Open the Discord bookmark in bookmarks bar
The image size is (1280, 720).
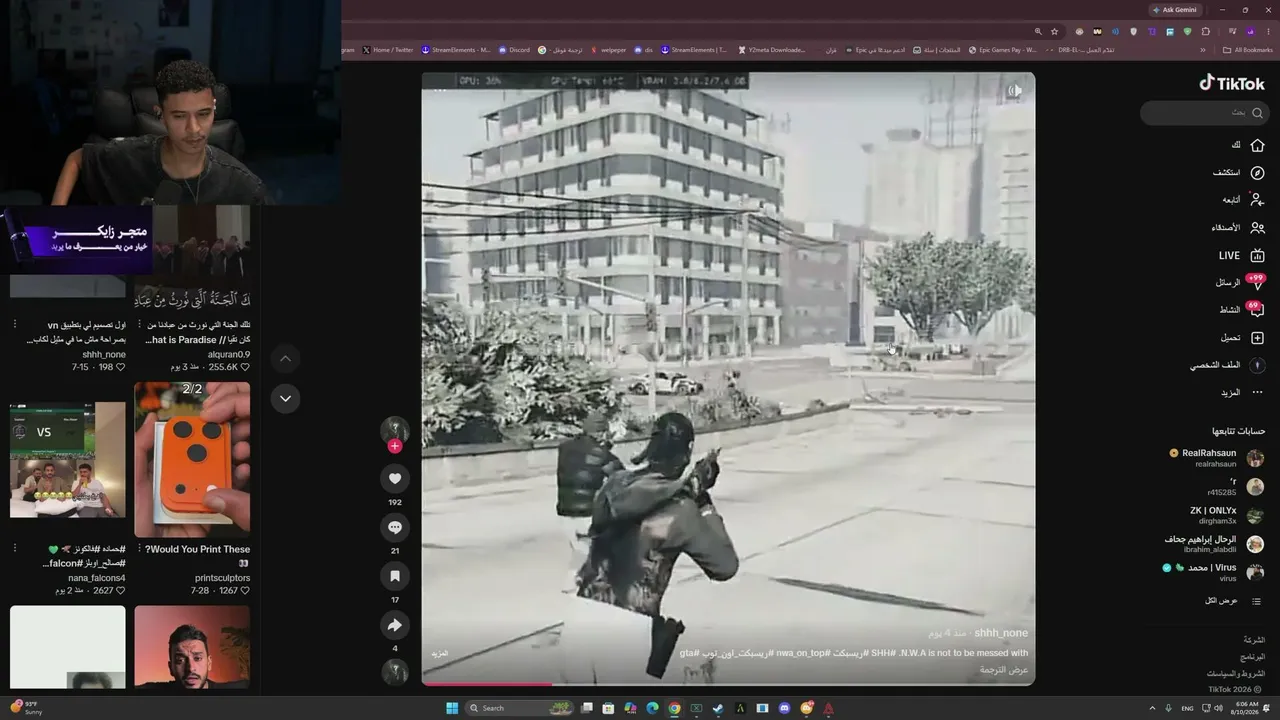click(x=514, y=50)
